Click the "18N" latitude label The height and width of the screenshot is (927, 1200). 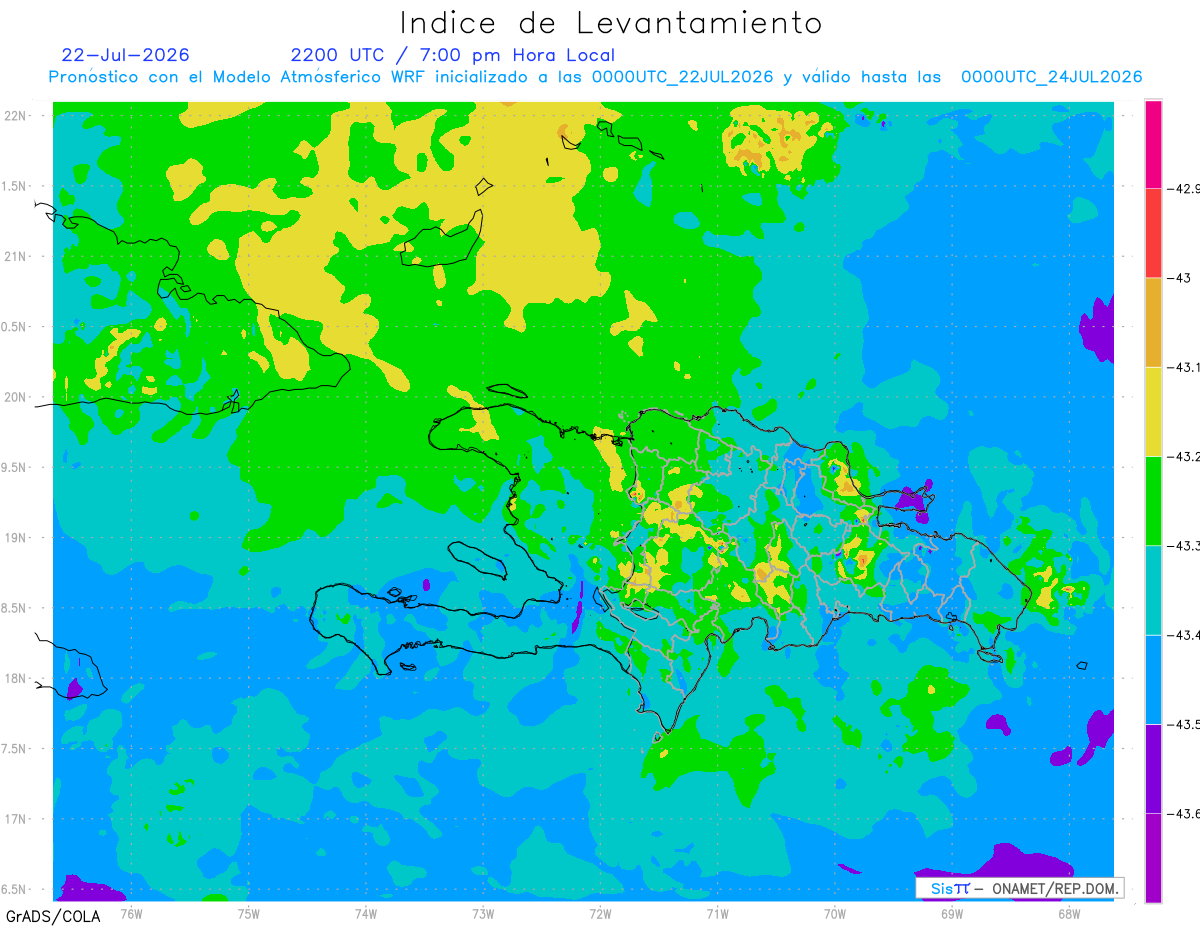pyautogui.click(x=16, y=678)
